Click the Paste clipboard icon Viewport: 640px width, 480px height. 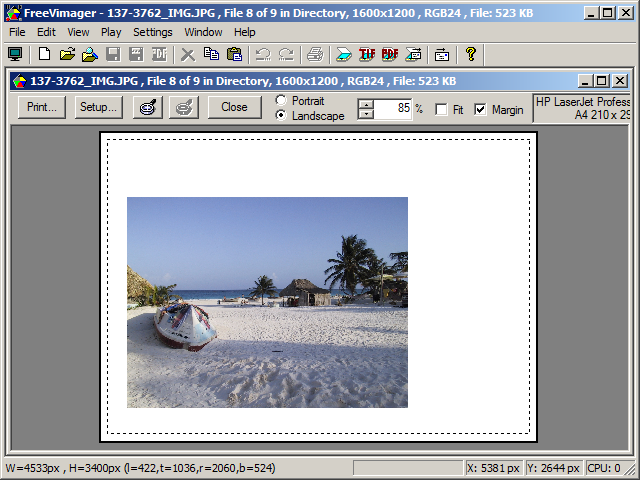[x=234, y=54]
